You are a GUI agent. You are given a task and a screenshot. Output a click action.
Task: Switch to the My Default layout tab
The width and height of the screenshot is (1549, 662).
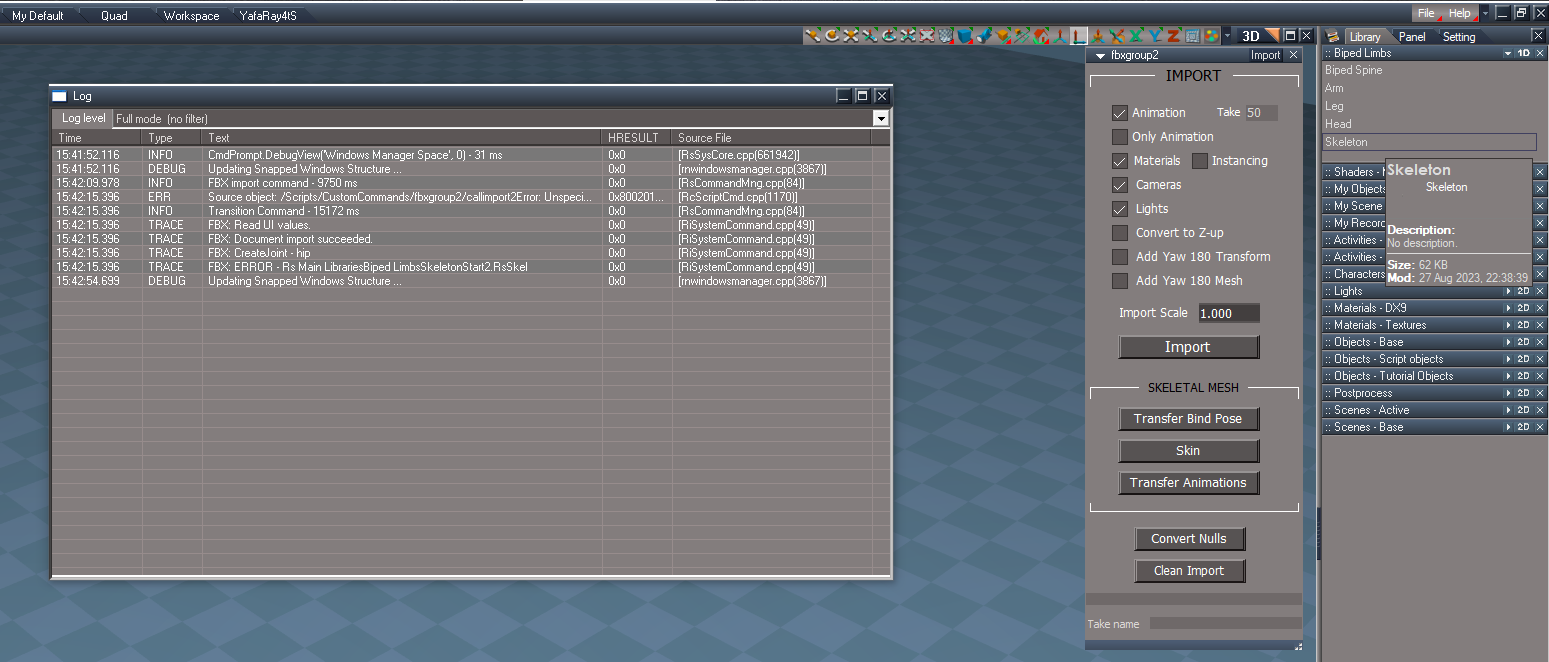(38, 16)
